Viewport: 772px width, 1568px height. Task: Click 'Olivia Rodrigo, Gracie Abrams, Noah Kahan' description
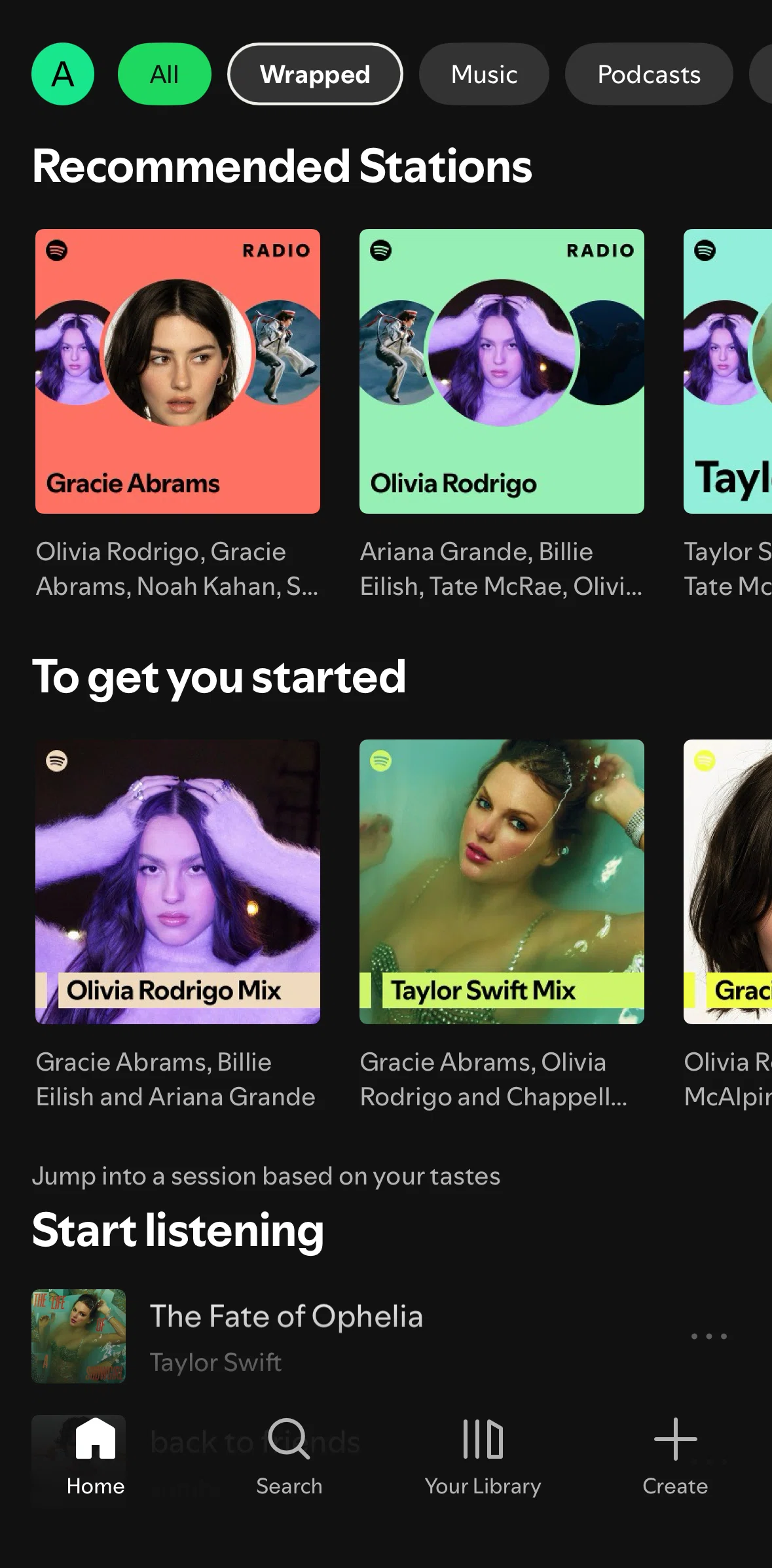point(177,569)
